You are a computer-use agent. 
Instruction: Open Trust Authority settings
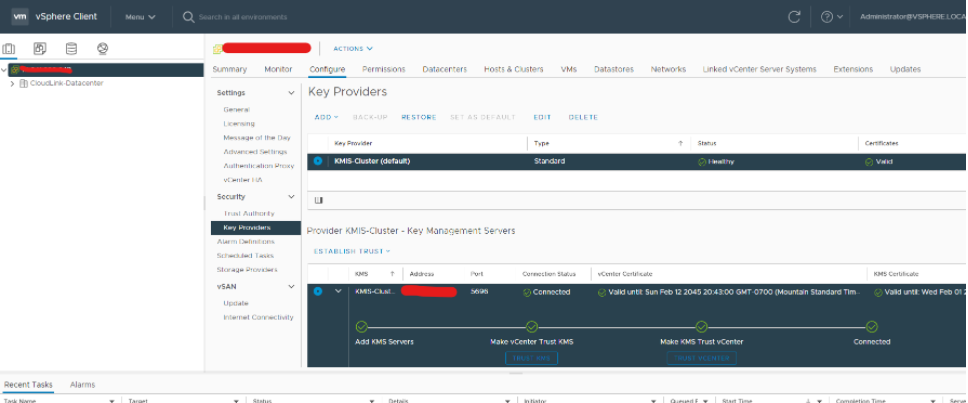pos(249,214)
